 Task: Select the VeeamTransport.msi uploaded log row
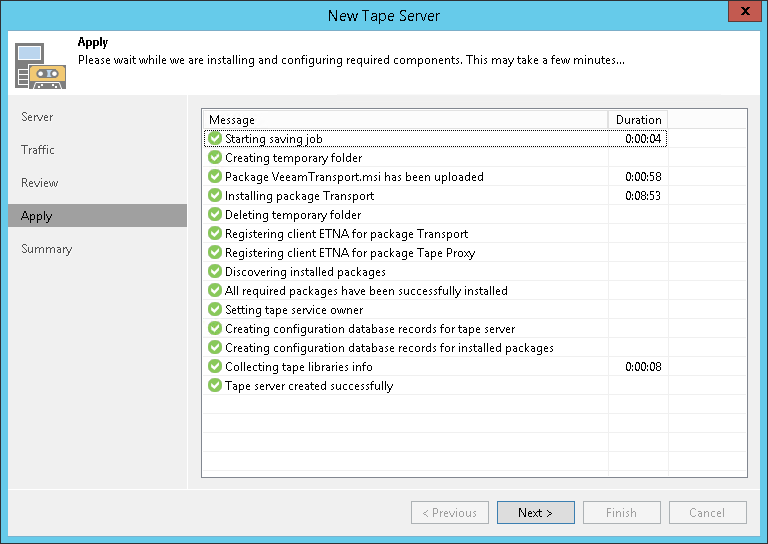pyautogui.click(x=354, y=177)
